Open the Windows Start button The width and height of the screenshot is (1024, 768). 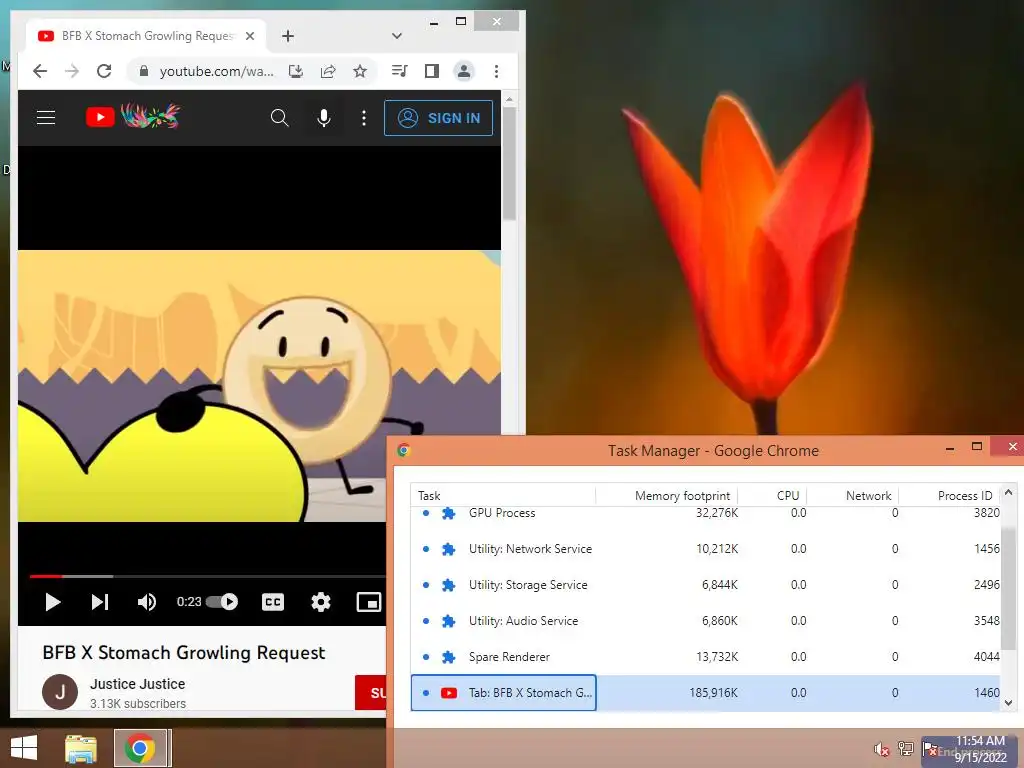click(x=24, y=748)
